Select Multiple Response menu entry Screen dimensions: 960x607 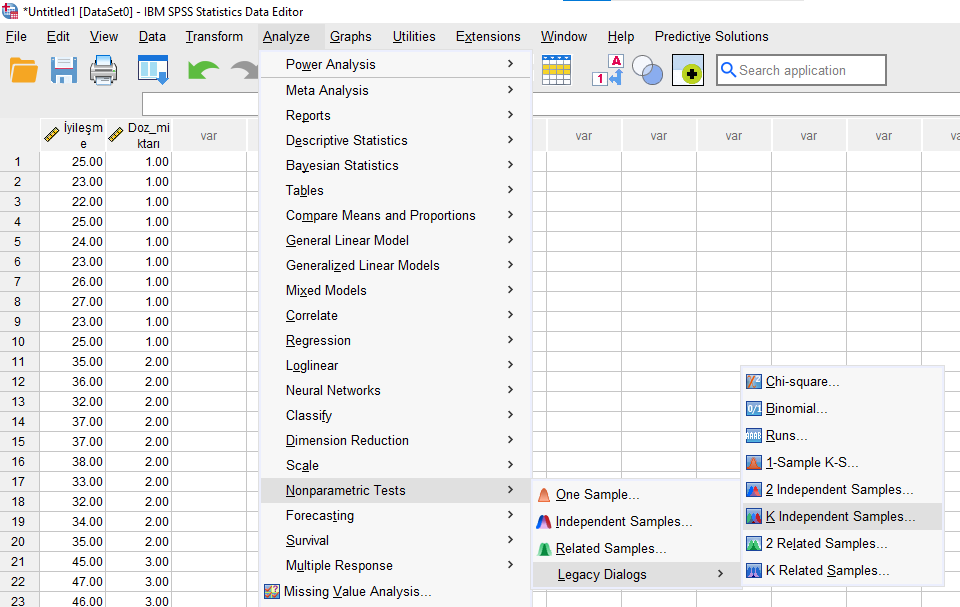click(x=396, y=565)
